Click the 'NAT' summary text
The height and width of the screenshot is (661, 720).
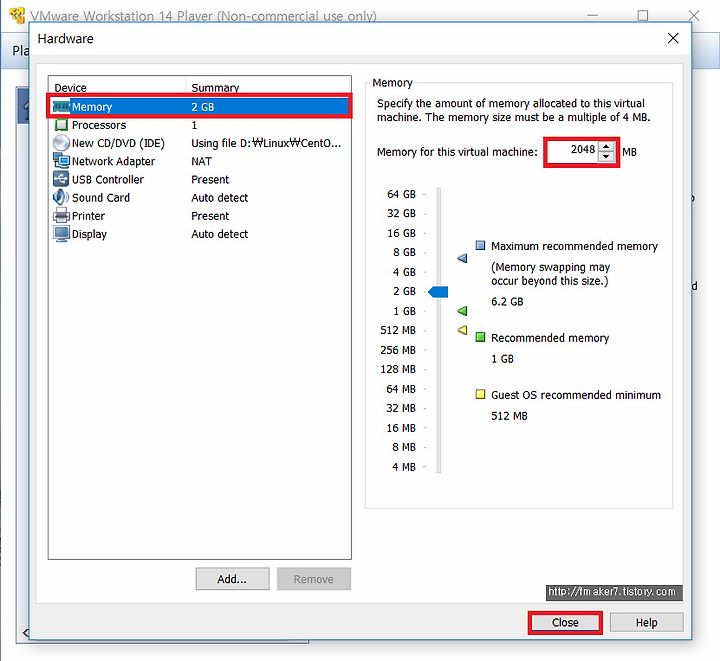(x=202, y=161)
